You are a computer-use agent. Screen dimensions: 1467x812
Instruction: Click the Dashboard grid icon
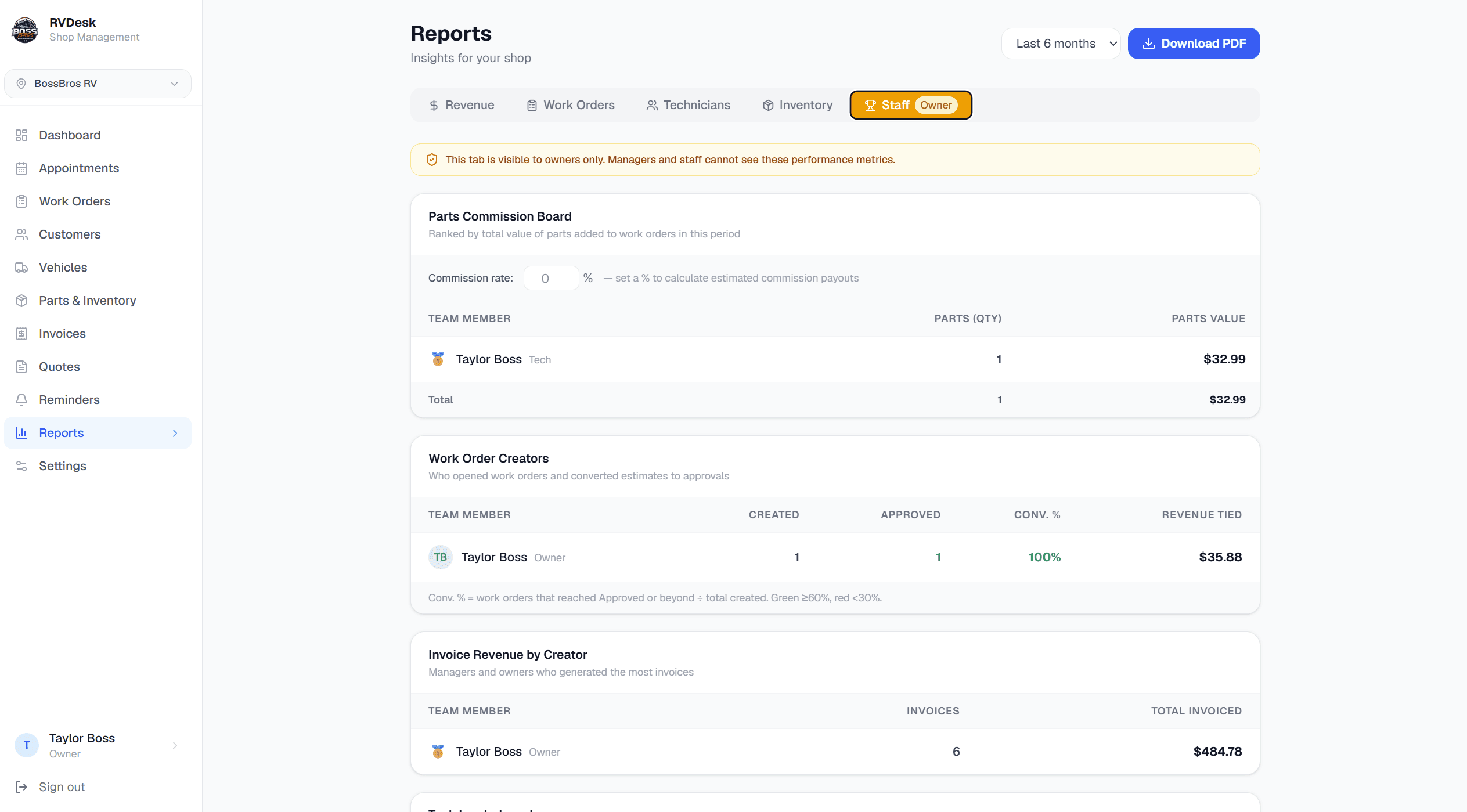pyautogui.click(x=21, y=135)
